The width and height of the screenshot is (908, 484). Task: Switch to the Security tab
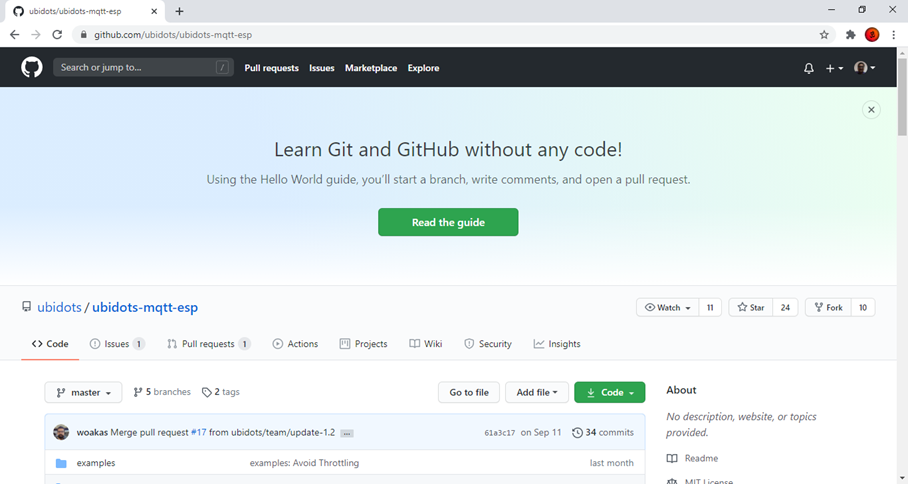(x=488, y=344)
